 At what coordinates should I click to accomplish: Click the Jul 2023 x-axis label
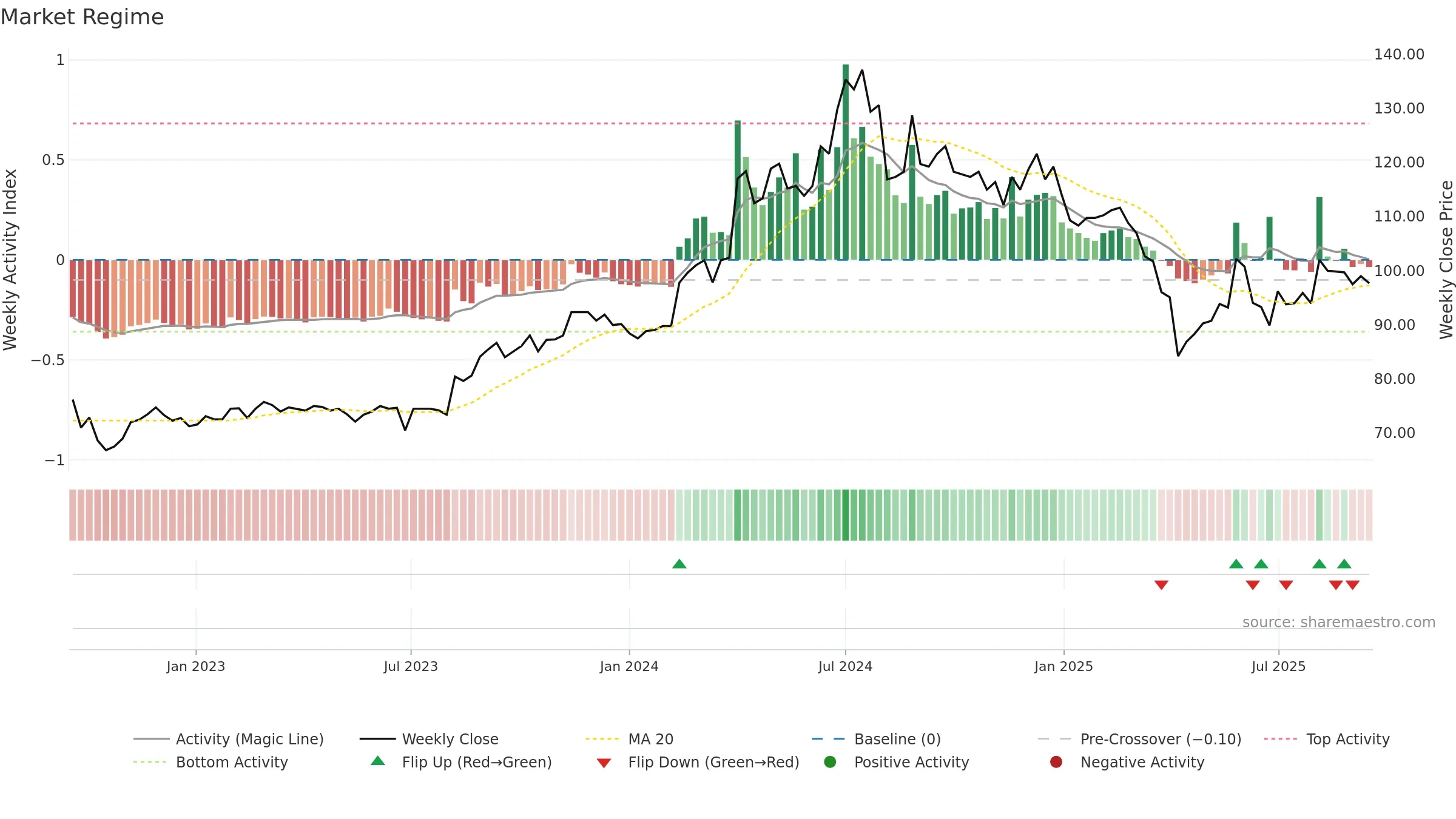[411, 666]
